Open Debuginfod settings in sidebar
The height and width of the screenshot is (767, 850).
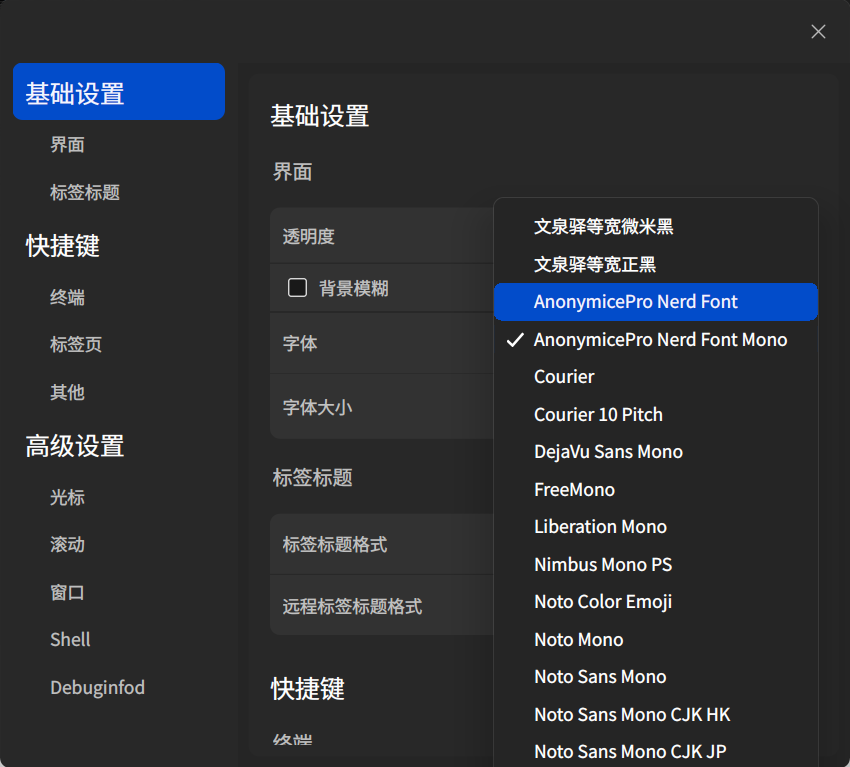98,687
